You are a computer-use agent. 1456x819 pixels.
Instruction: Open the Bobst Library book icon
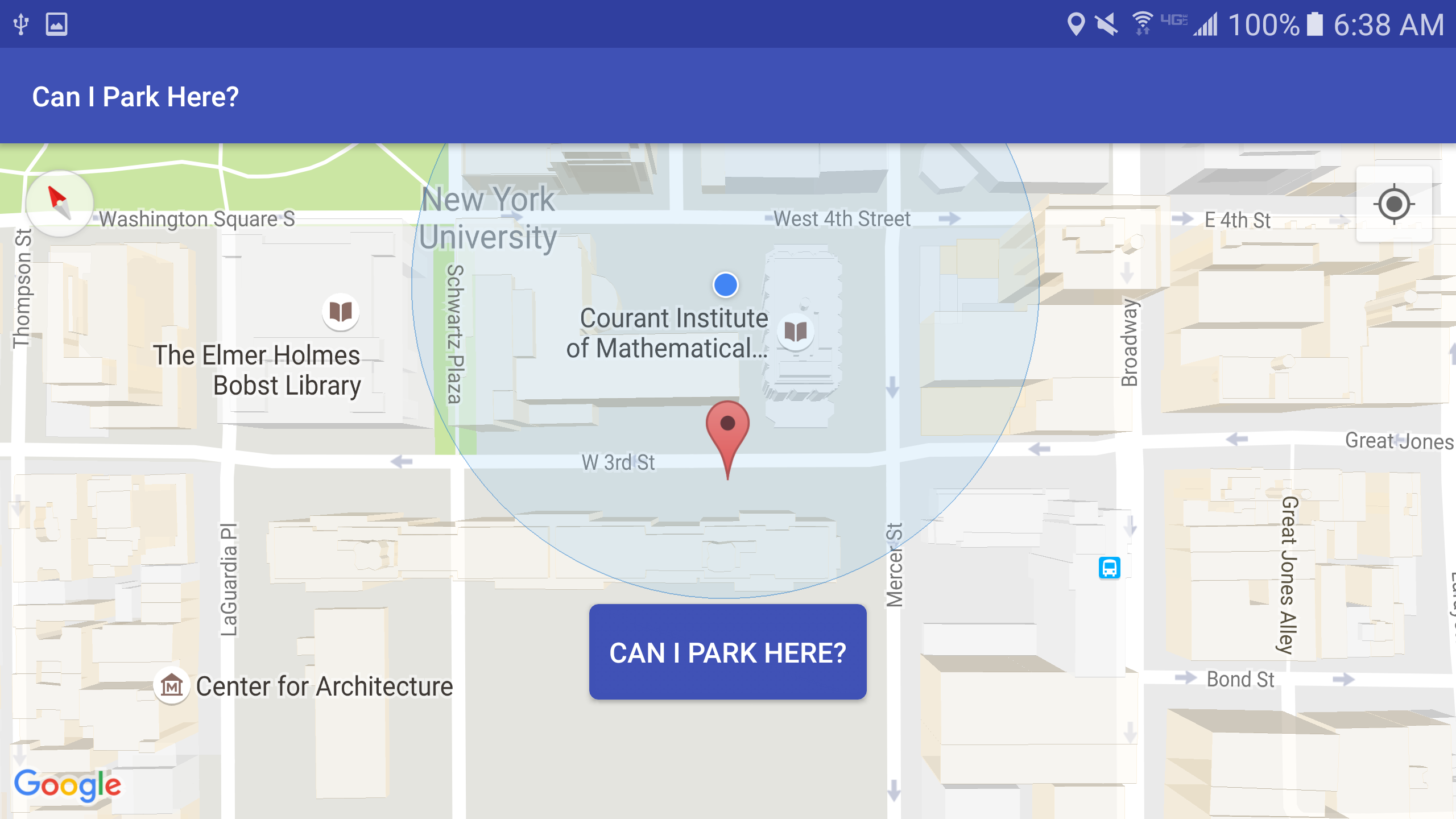341,312
